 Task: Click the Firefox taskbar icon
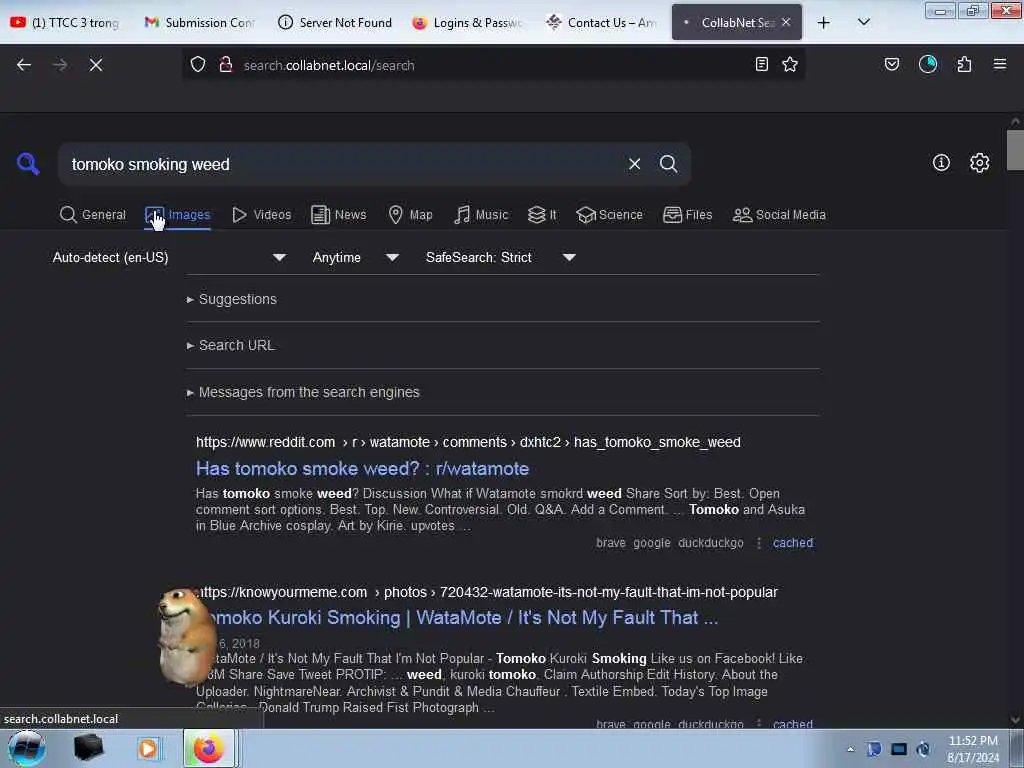point(208,748)
